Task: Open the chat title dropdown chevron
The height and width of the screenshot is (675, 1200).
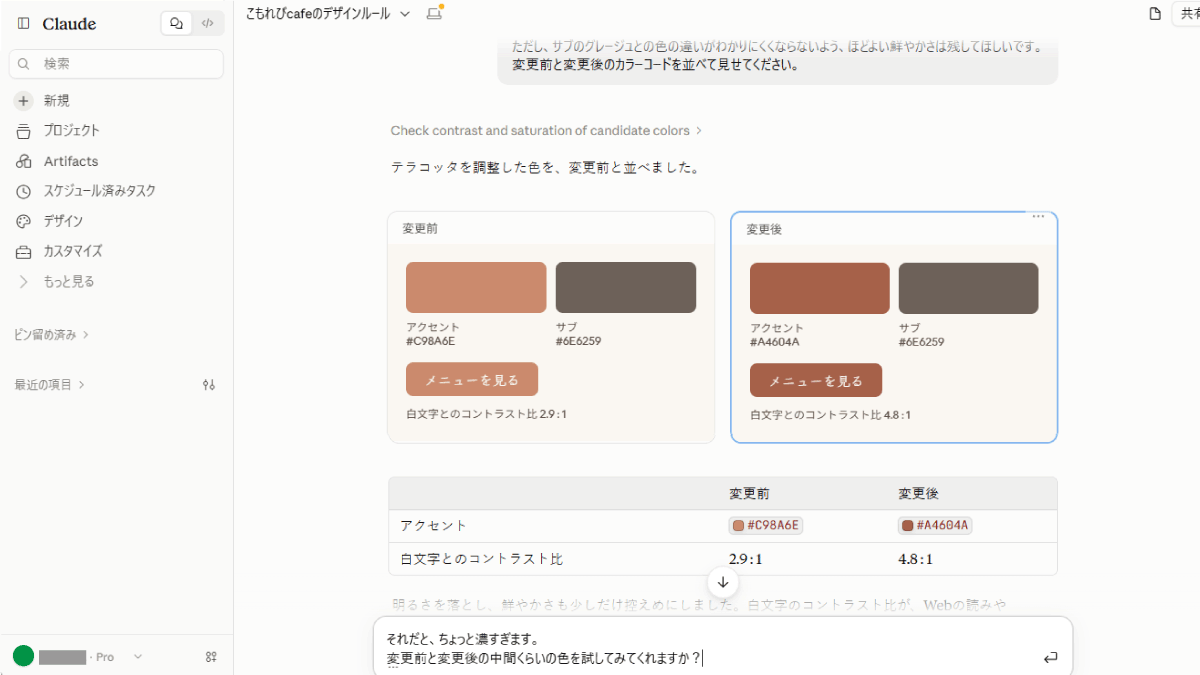Action: [404, 14]
